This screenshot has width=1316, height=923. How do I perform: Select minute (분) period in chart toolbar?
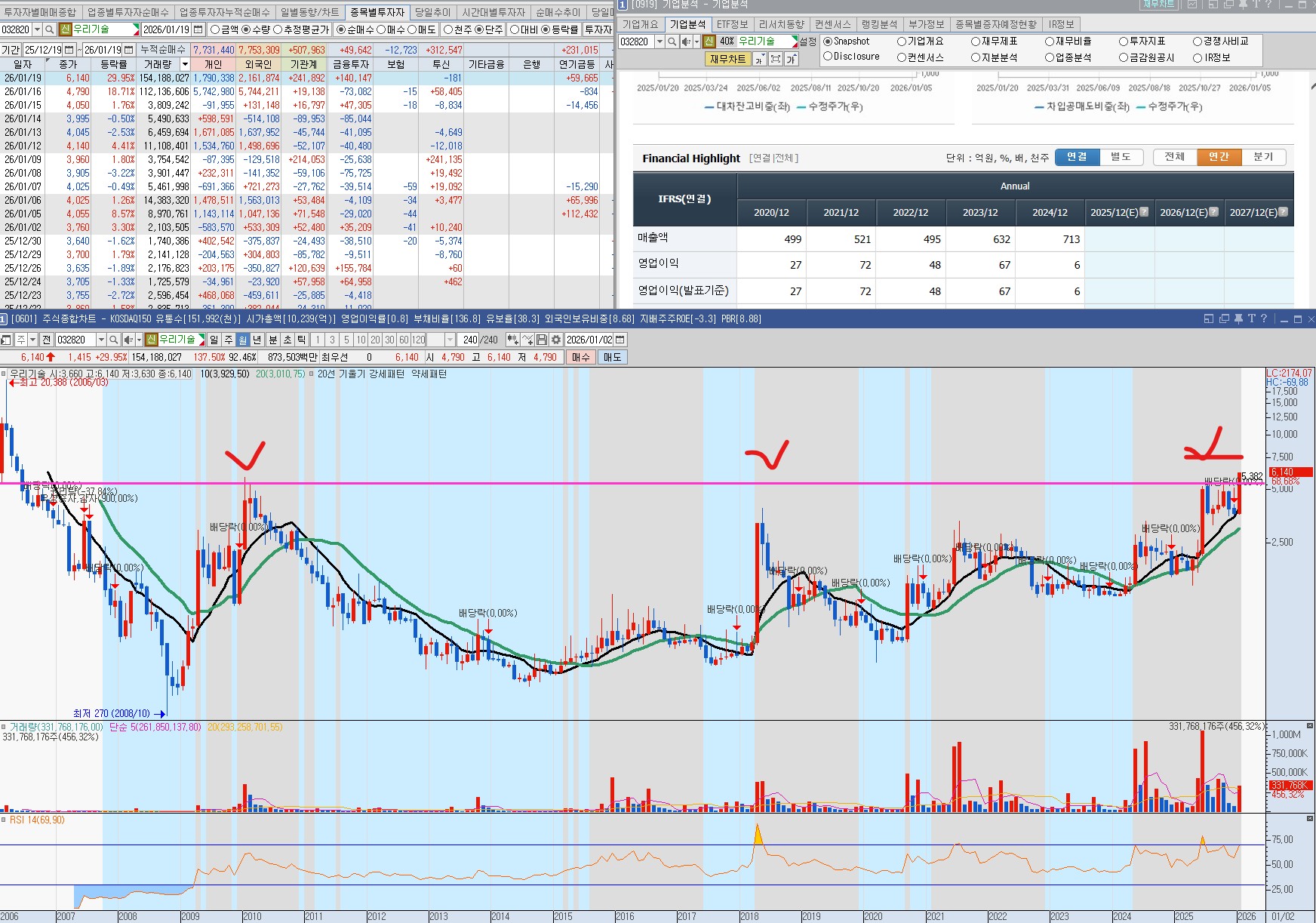(273, 340)
